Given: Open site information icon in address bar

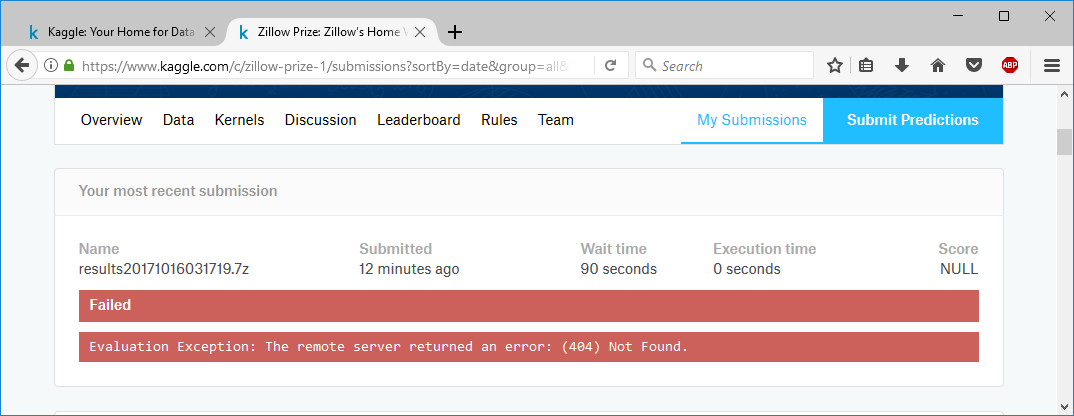Looking at the screenshot, I should (50, 66).
